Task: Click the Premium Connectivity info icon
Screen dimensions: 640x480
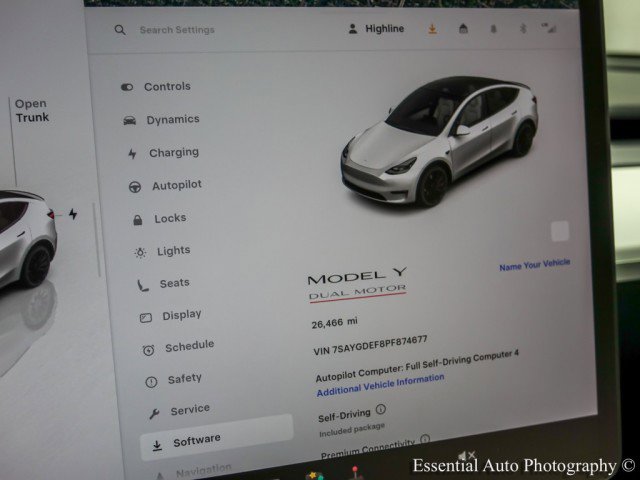Action: point(425,439)
